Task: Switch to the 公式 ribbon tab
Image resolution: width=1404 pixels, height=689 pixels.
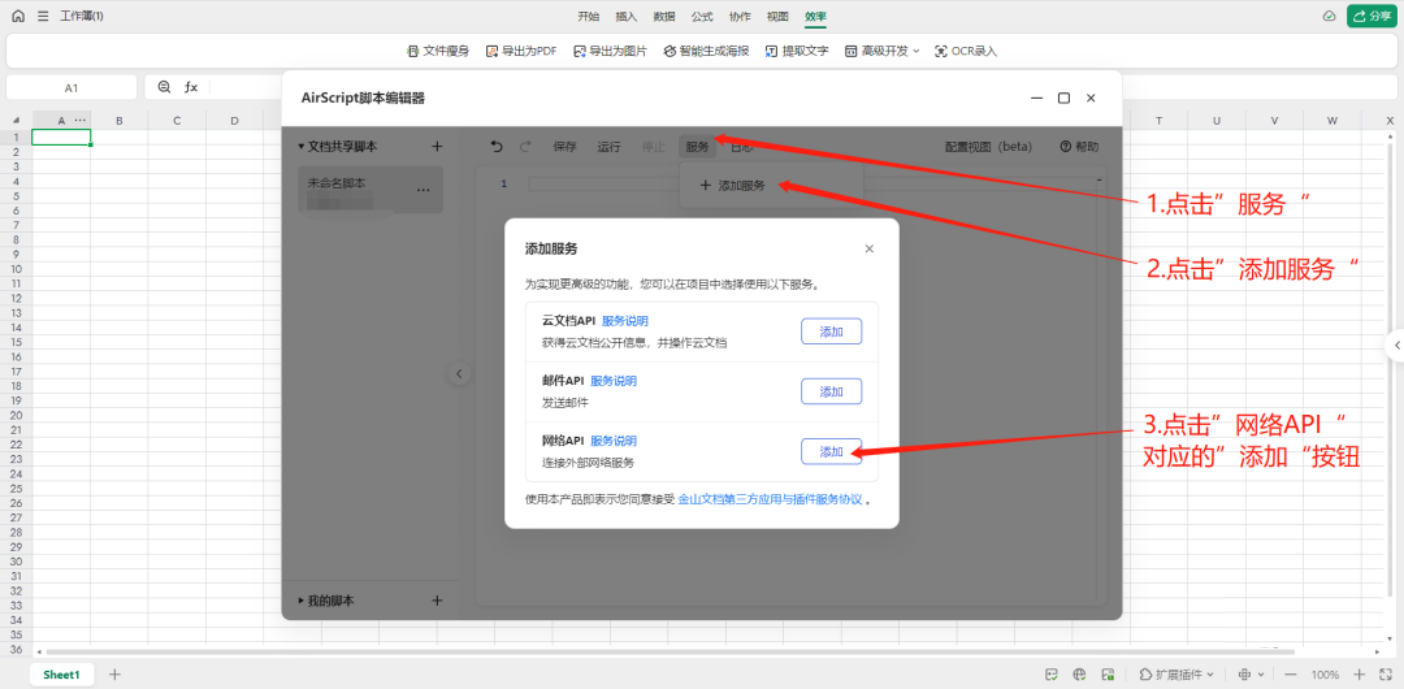Action: coord(702,16)
